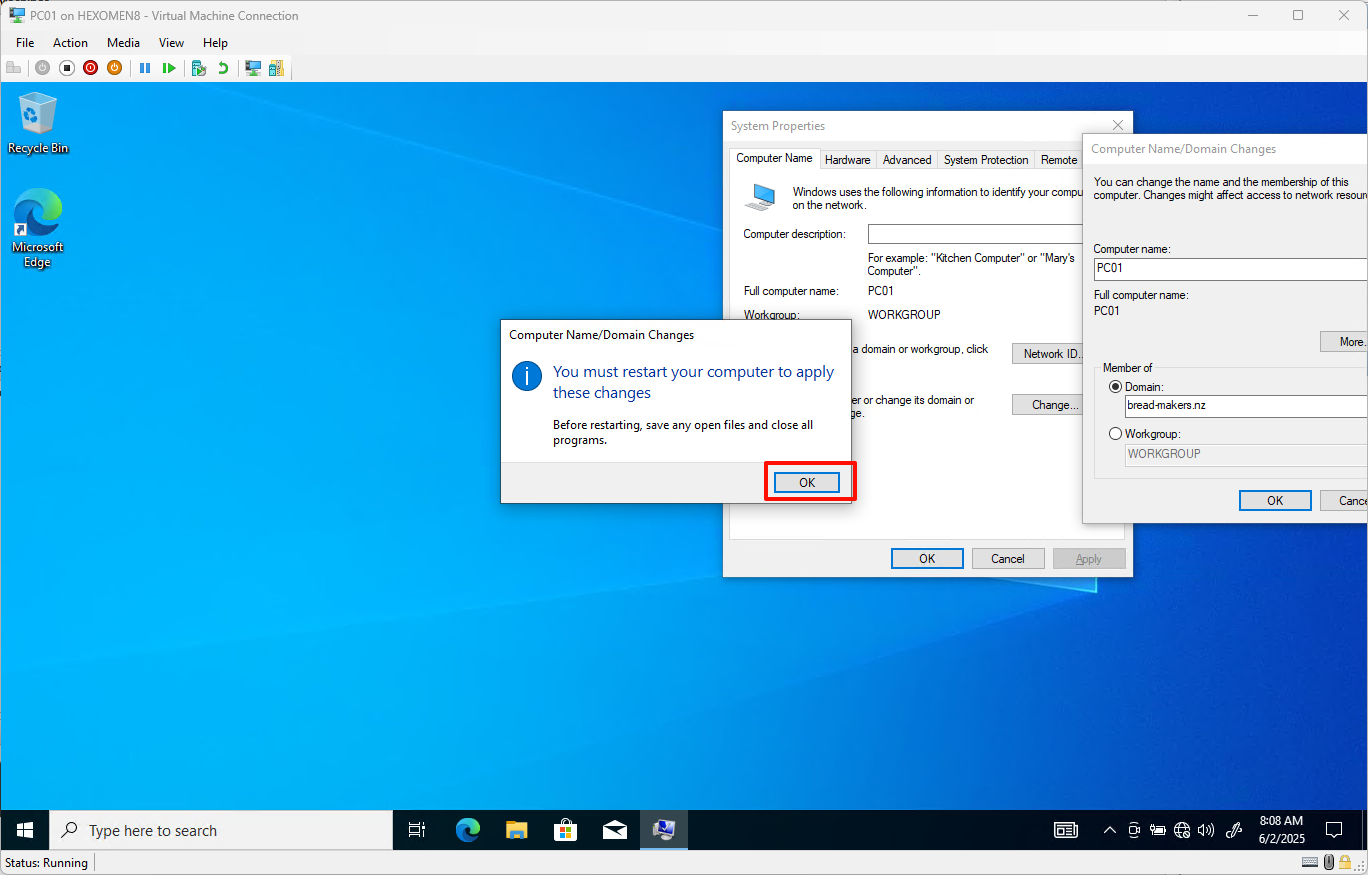
Task: Open the Mail app from the taskbar
Action: click(614, 830)
